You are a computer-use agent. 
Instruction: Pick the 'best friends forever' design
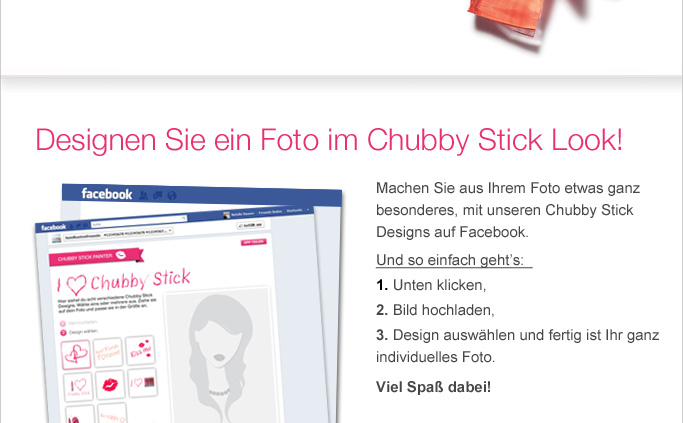point(108,352)
